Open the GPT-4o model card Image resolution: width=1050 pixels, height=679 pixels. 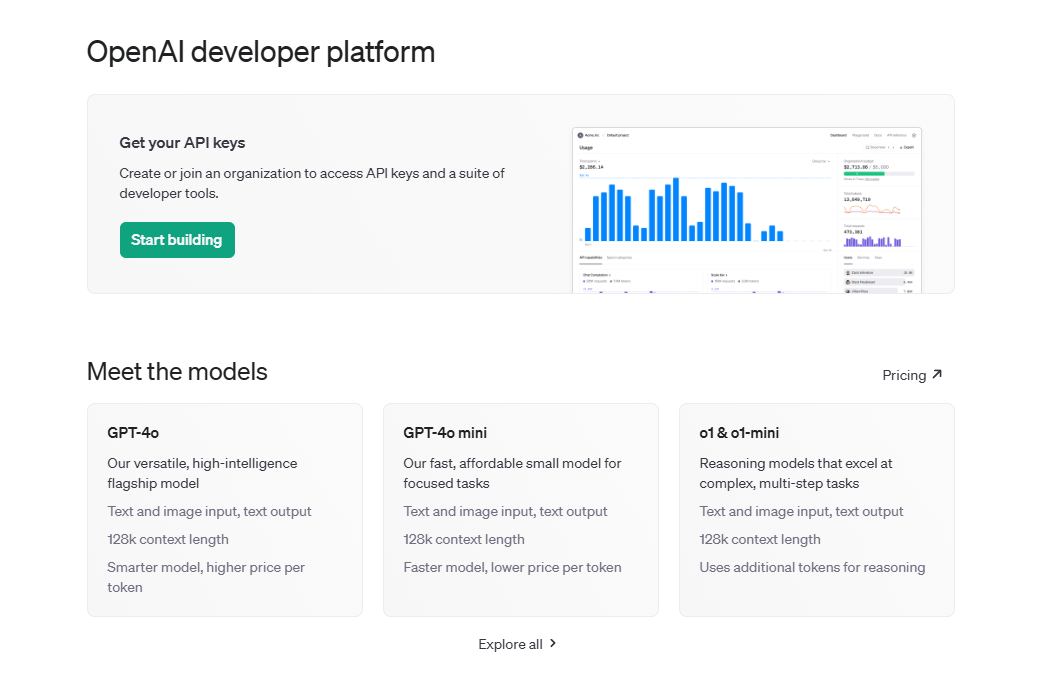click(x=225, y=510)
